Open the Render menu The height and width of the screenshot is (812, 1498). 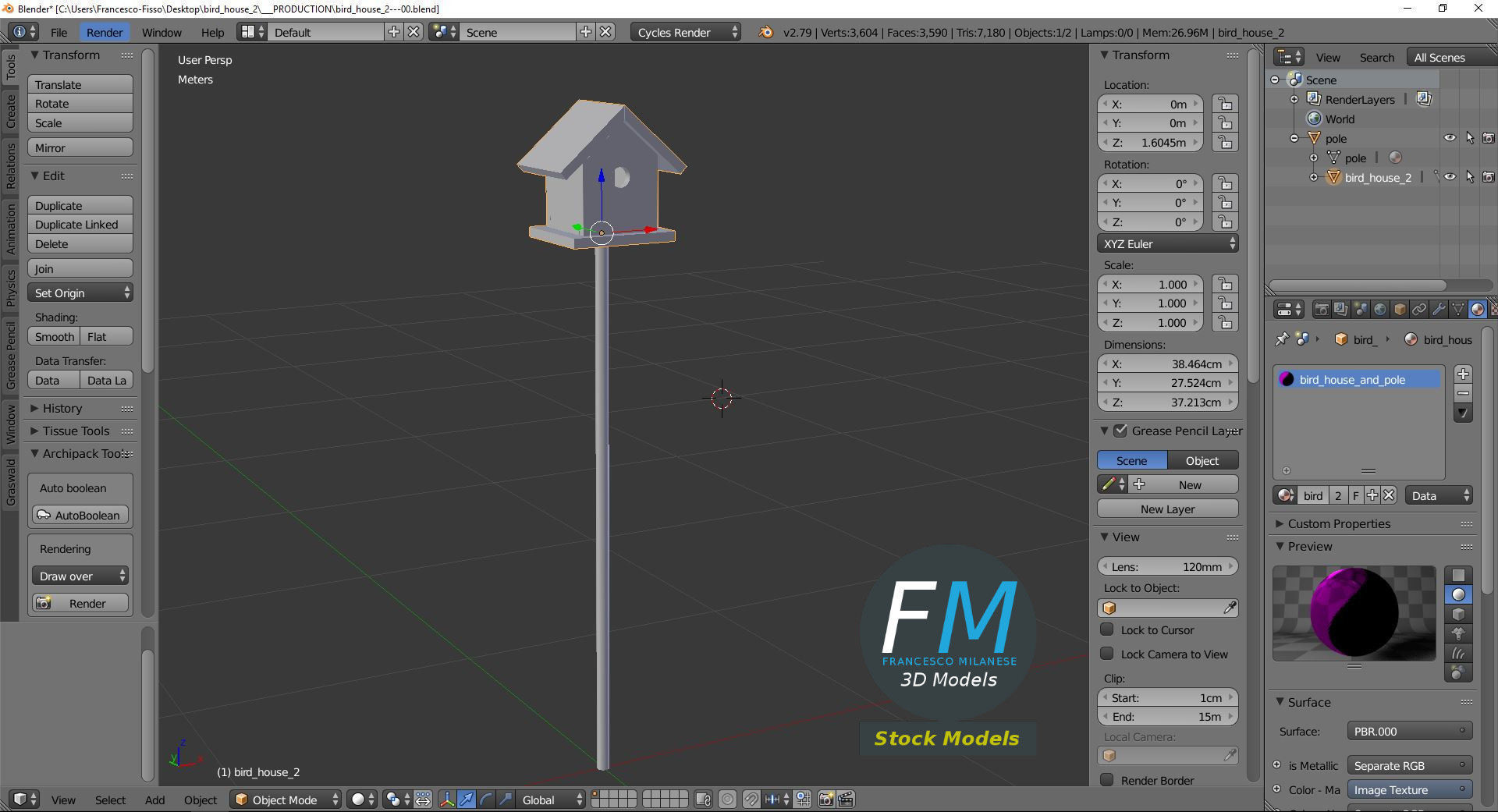[105, 32]
